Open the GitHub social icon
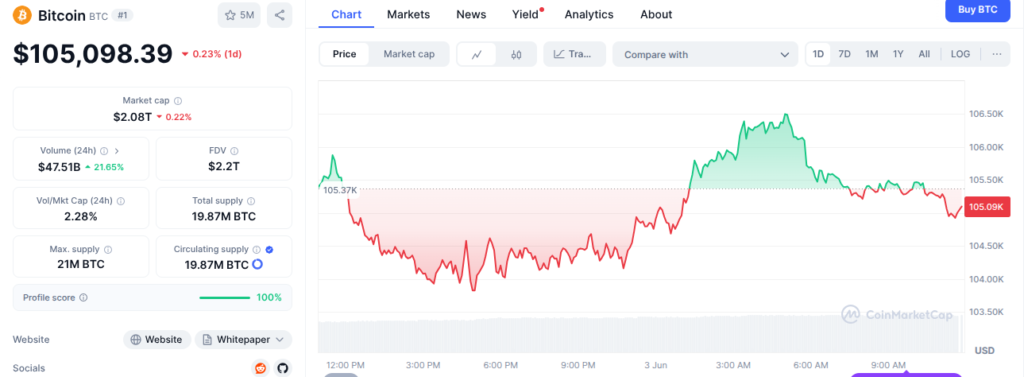Screen dimensions: 1024x377 coord(282,368)
